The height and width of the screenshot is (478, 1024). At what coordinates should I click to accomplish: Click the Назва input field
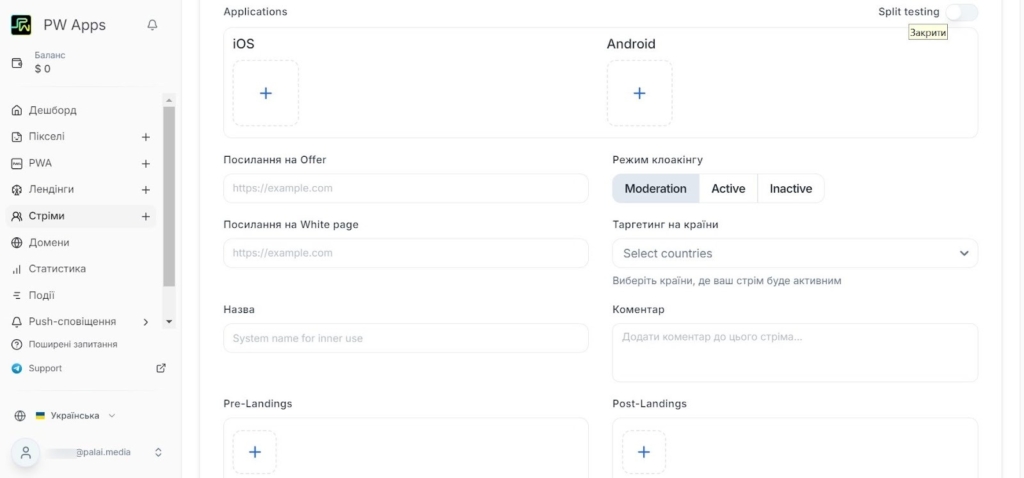click(406, 338)
